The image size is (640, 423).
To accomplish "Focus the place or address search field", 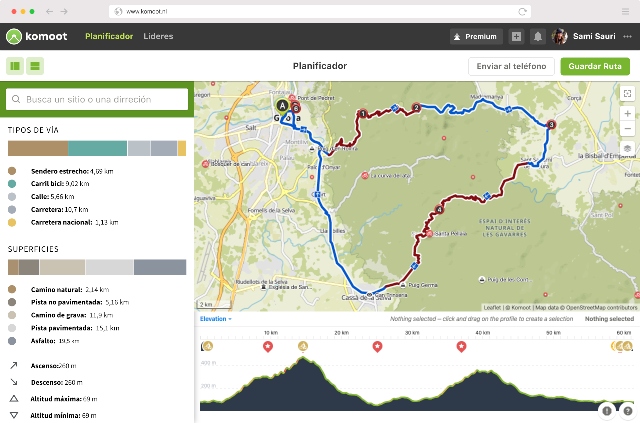I will click(97, 99).
